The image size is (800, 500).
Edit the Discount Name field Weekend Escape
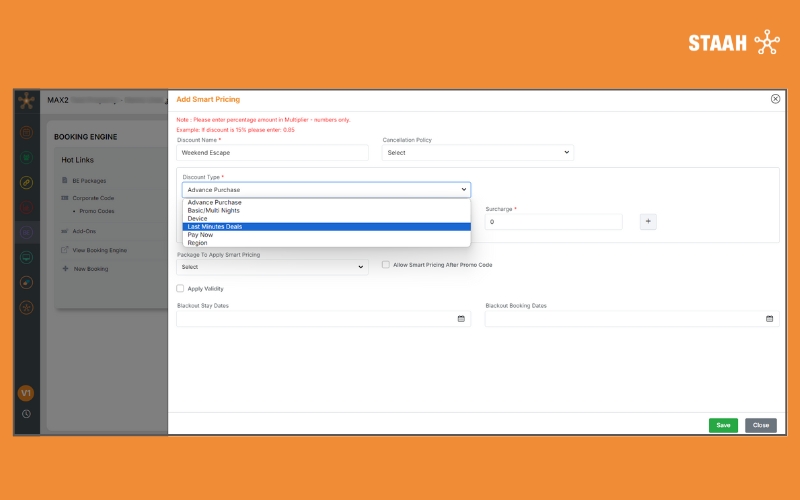point(272,153)
